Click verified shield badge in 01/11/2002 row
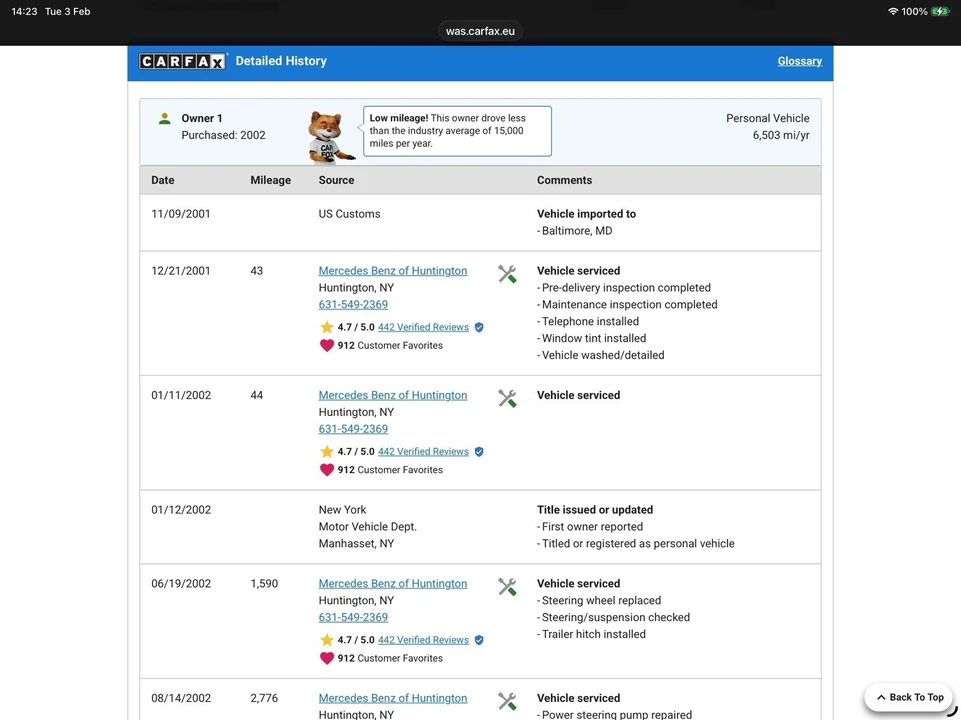Screen dimensions: 961x720 (x=479, y=452)
